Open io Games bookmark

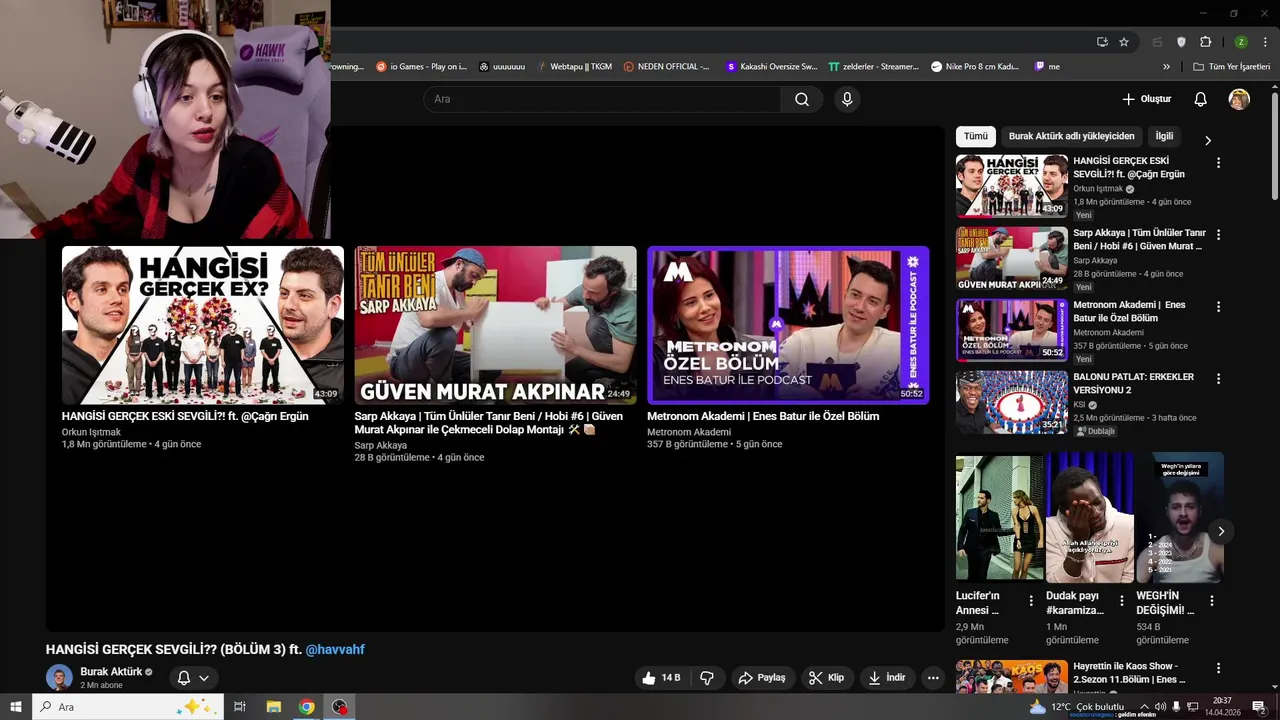click(x=421, y=67)
